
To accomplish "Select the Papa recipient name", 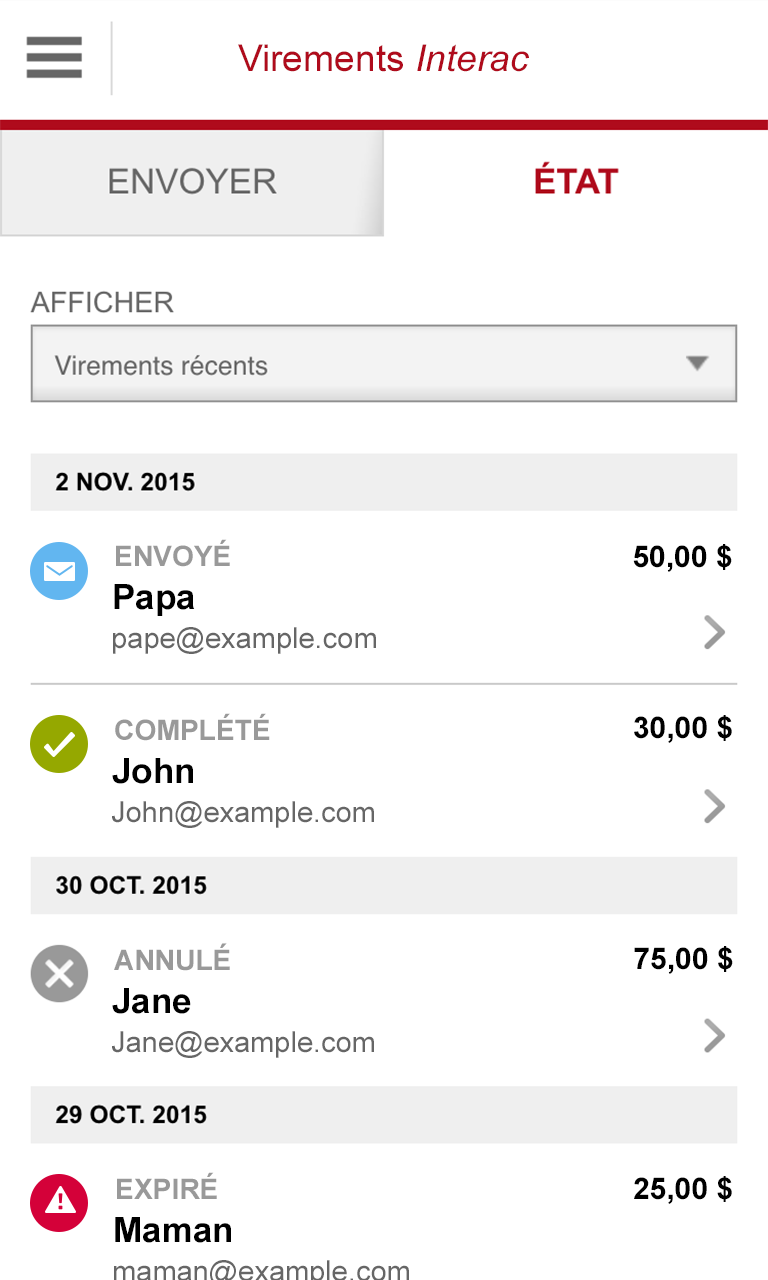I will click(x=153, y=598).
